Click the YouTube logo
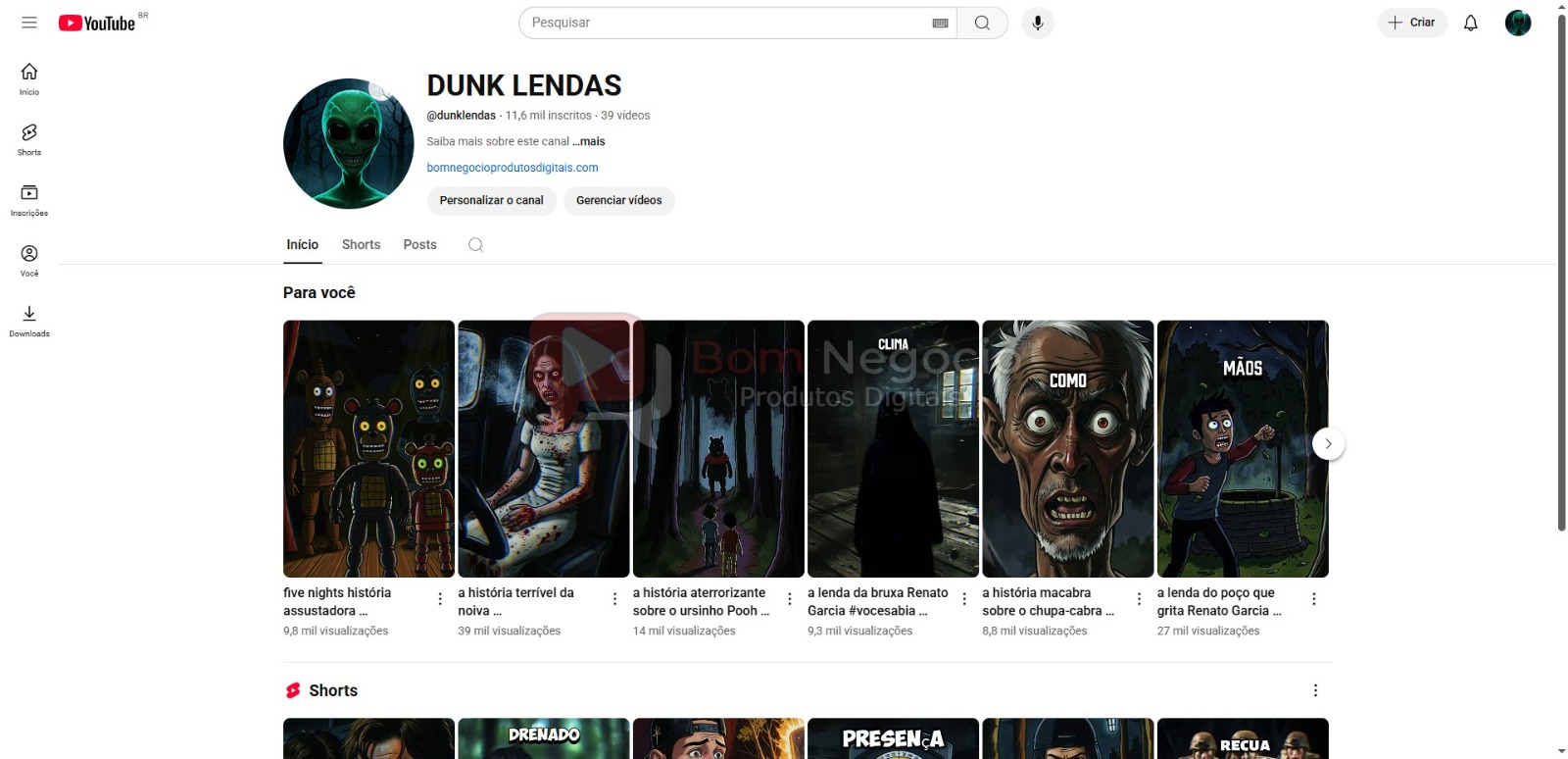Image resolution: width=1568 pixels, height=759 pixels. (x=97, y=23)
